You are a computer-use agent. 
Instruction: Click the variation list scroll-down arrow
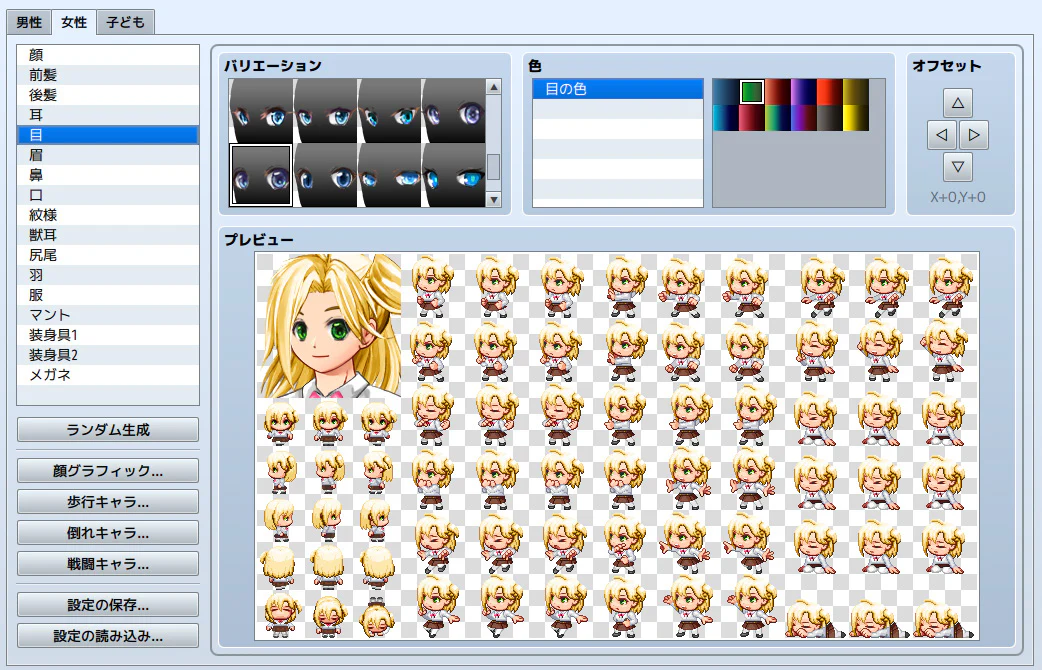[x=494, y=199]
